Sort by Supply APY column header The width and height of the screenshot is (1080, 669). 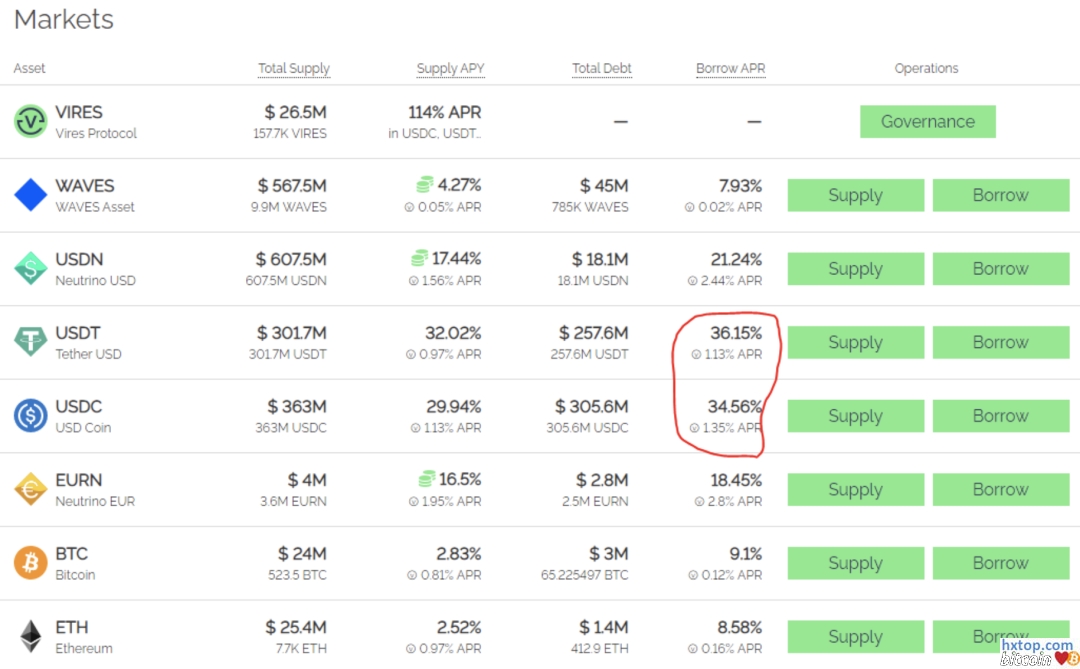coord(450,69)
